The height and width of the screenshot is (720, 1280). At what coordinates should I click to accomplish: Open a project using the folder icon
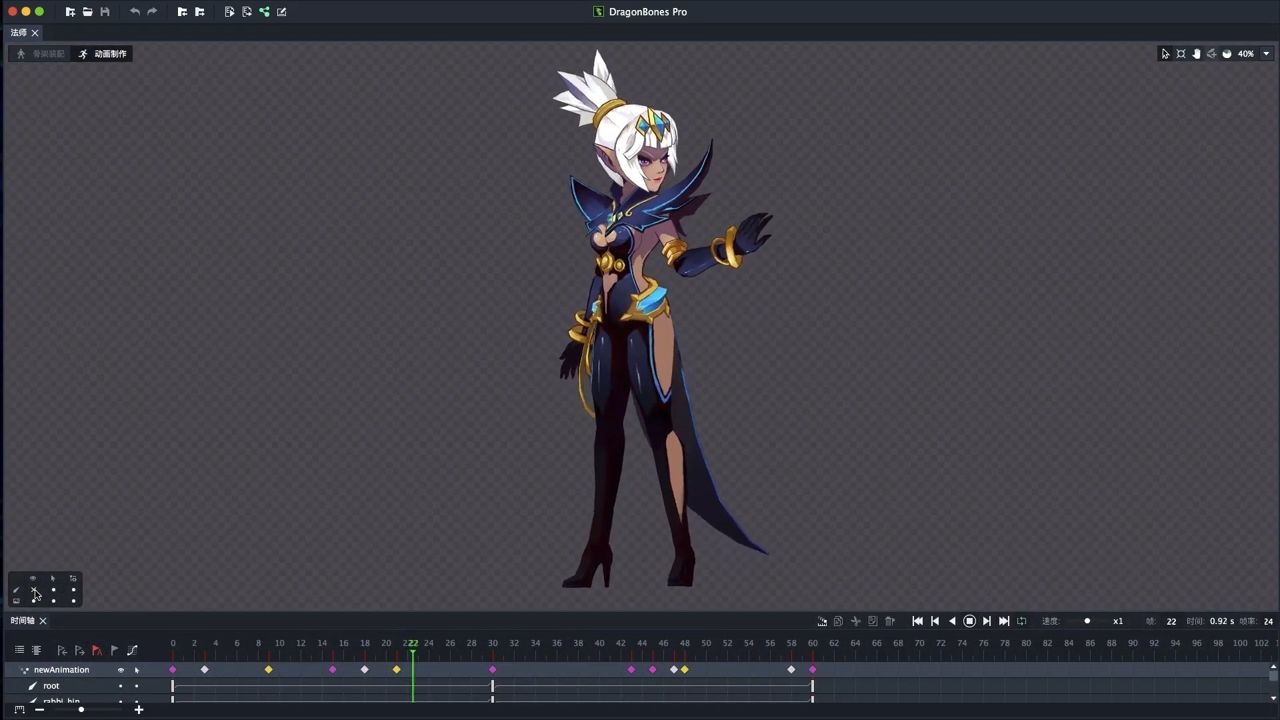coord(87,12)
